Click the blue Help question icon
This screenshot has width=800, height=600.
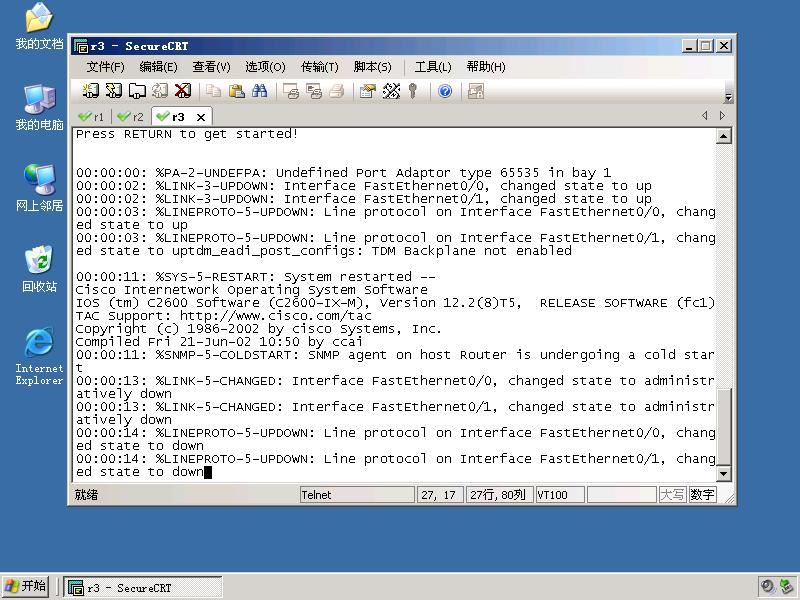(445, 91)
